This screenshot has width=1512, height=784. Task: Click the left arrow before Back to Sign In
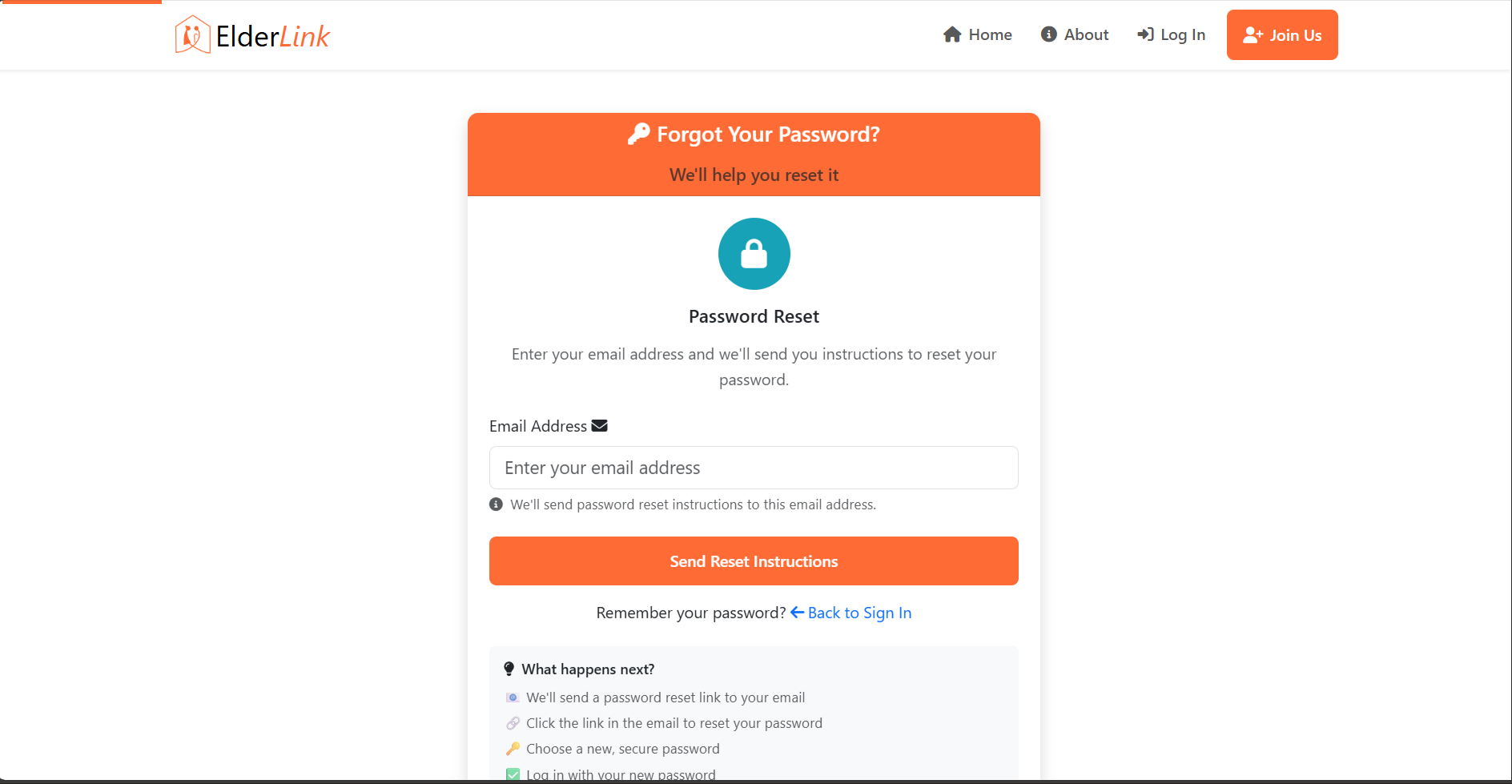coord(798,612)
